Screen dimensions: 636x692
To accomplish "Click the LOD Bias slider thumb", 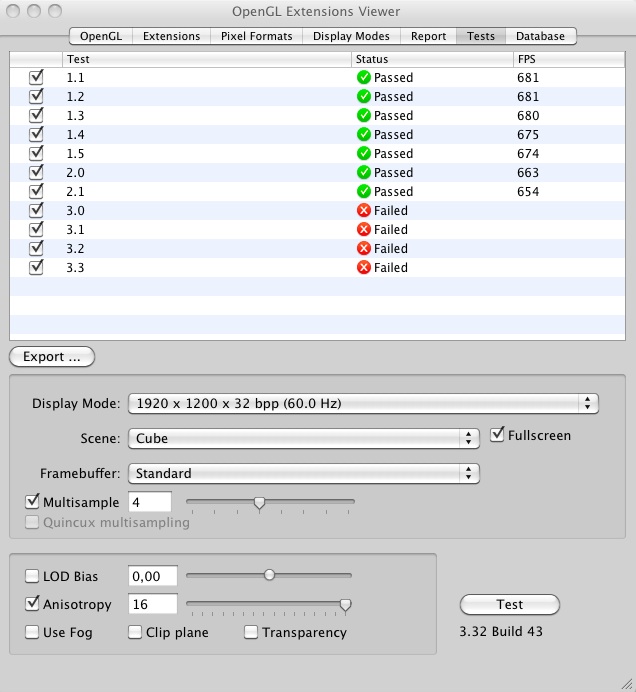I will pos(269,575).
